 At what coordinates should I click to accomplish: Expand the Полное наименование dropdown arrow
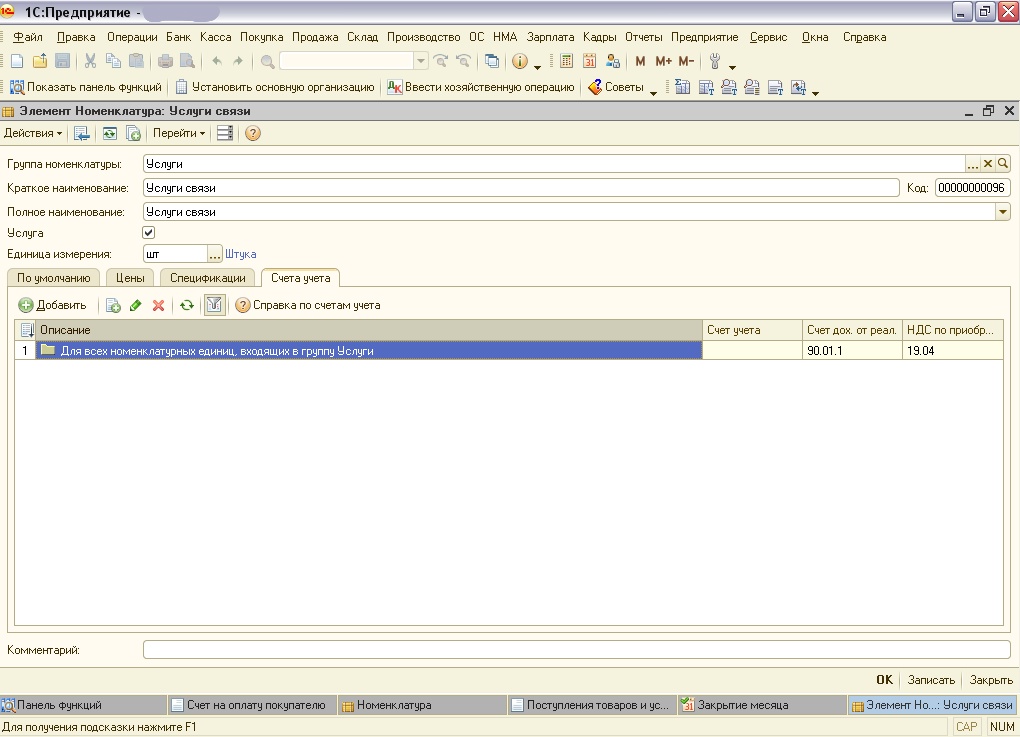pyautogui.click(x=1002, y=212)
